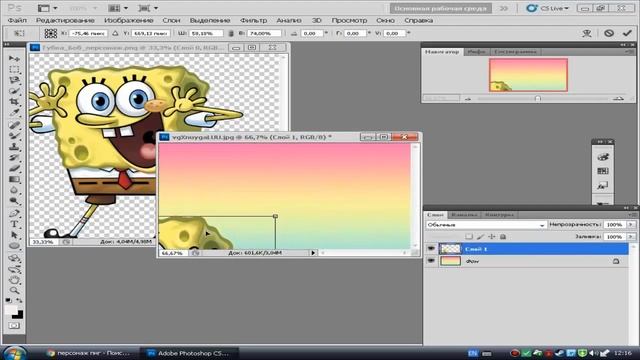Viewport: 640px width, 360px height.
Task: Open the Изображение menu
Action: (x=129, y=20)
